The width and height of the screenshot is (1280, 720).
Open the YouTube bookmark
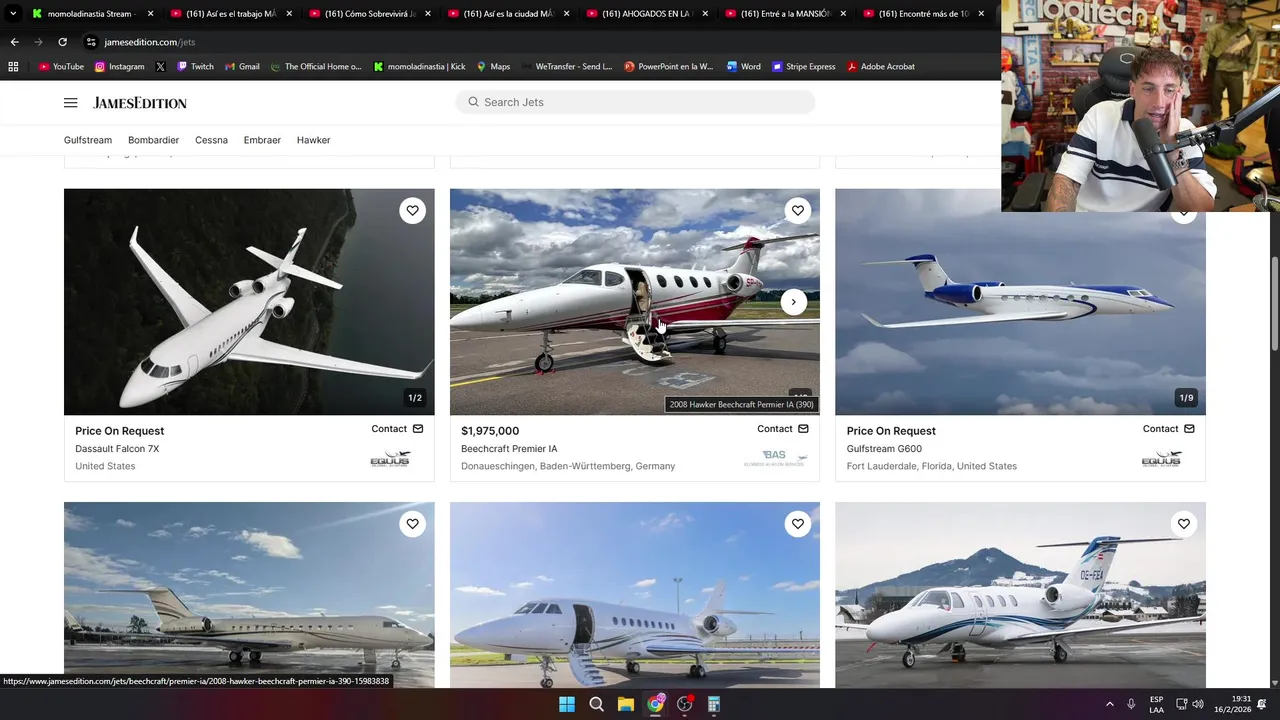pos(61,67)
